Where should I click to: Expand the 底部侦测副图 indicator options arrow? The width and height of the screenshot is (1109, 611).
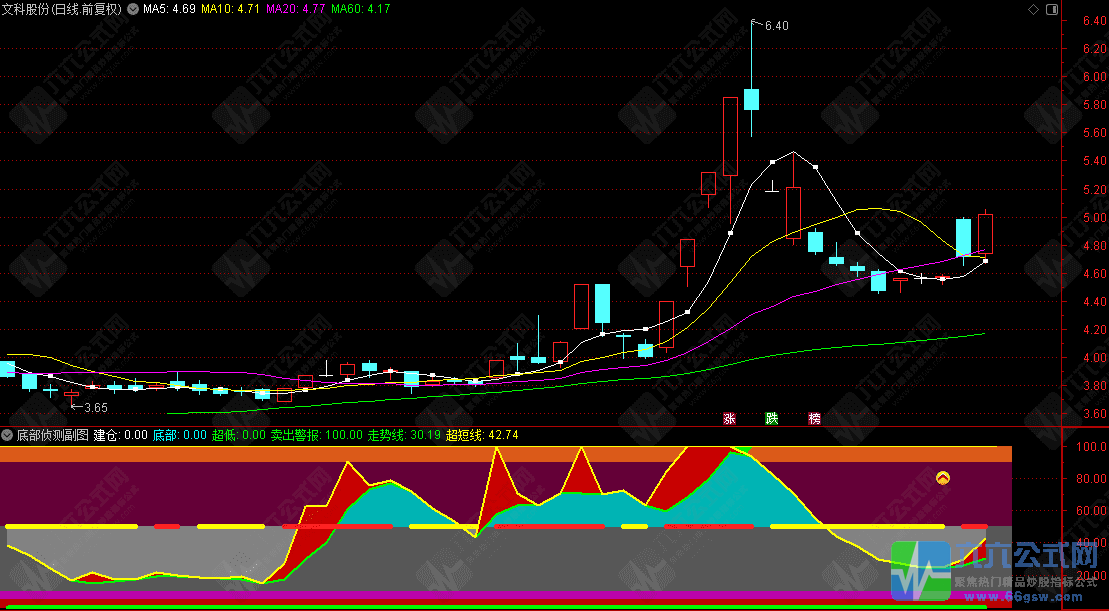pos(8,435)
